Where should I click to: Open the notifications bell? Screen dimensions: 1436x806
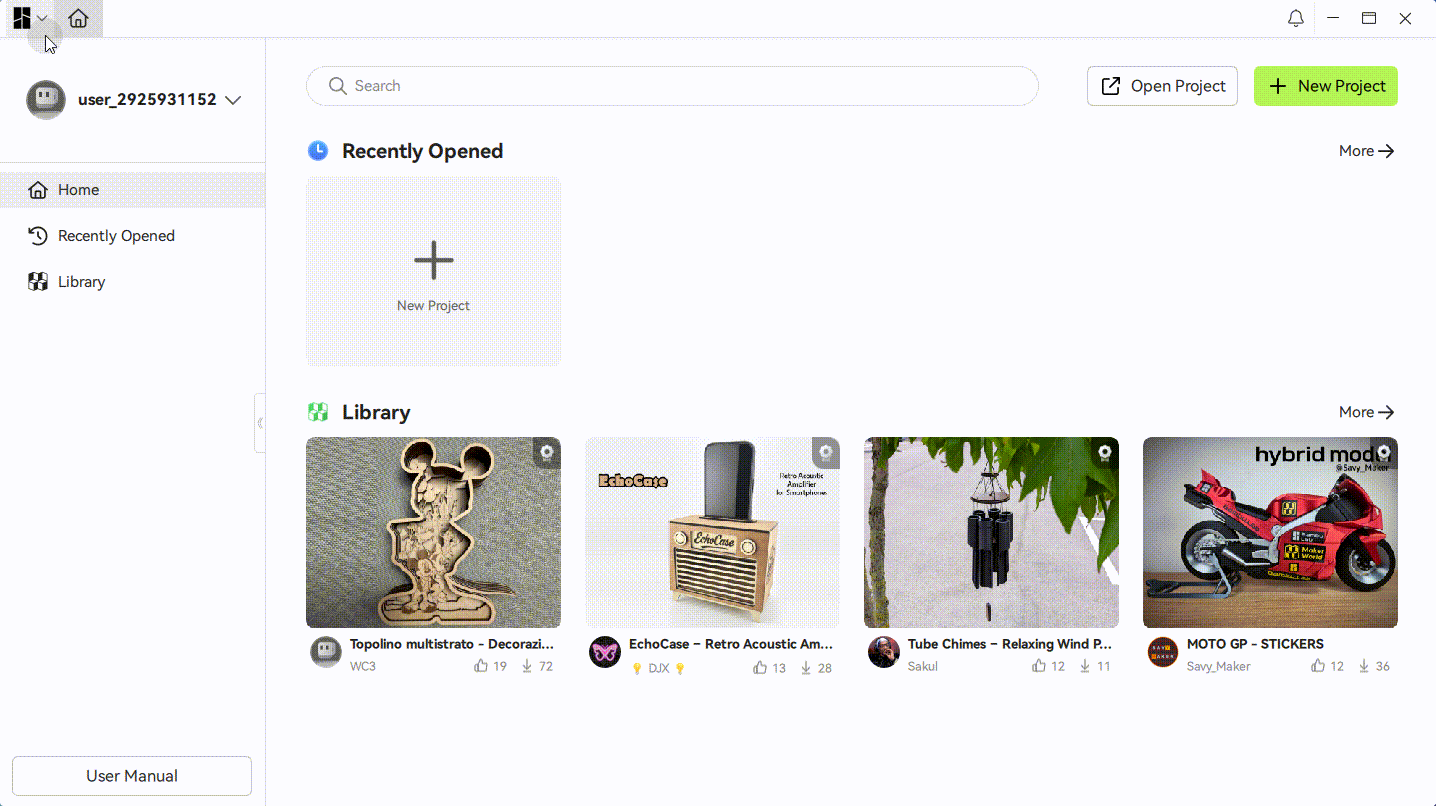tap(1296, 18)
